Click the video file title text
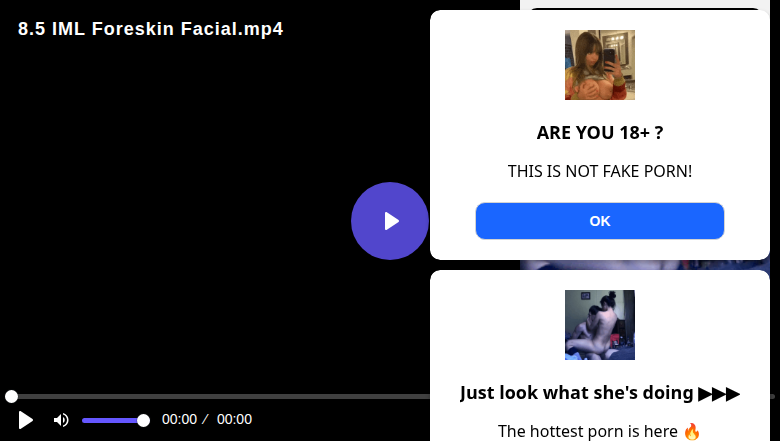This screenshot has height=441, width=780. [151, 29]
